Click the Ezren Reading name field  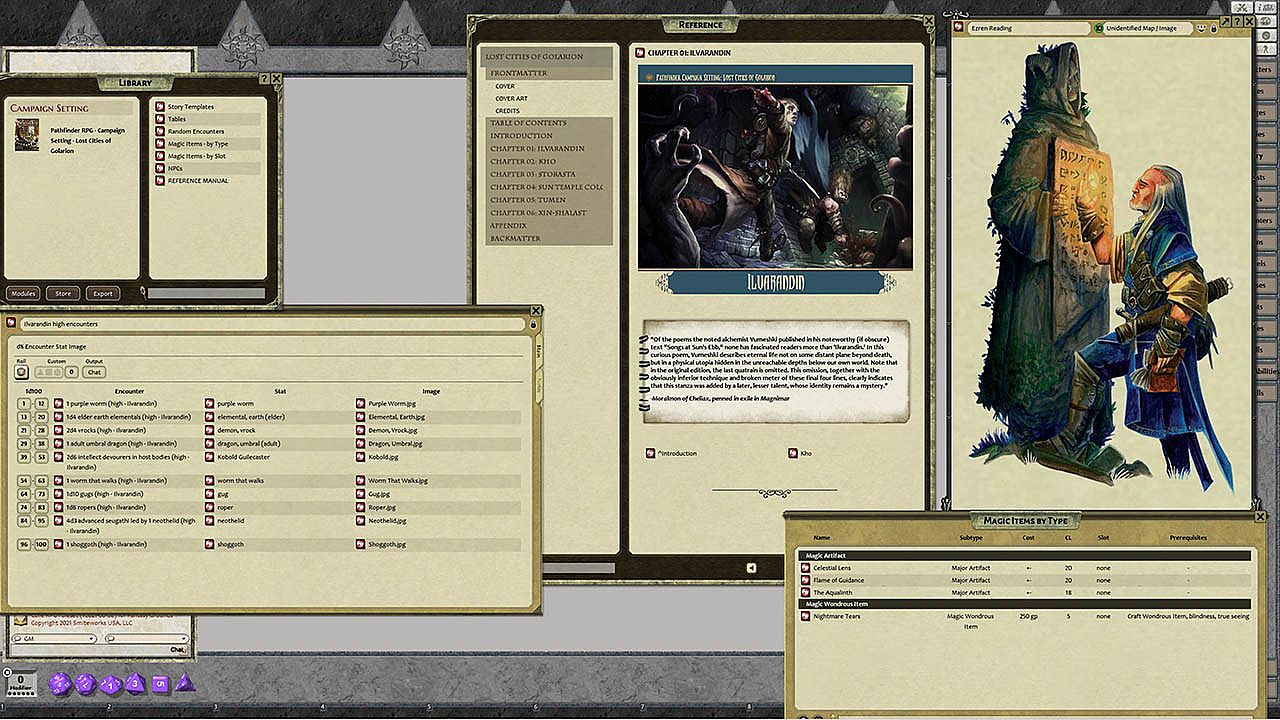point(1027,28)
